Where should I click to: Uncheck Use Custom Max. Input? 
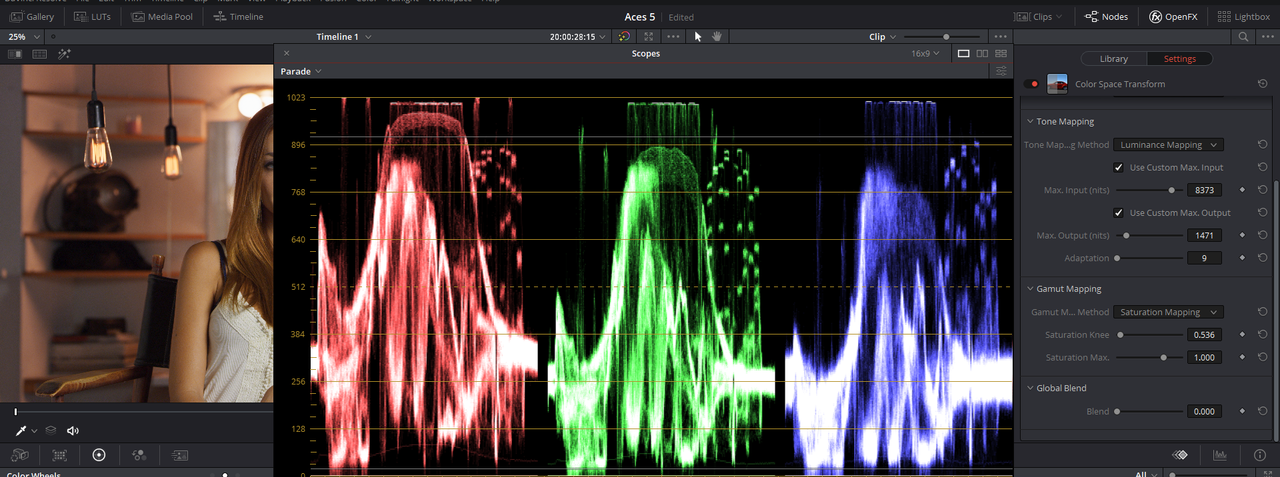pyautogui.click(x=1119, y=167)
